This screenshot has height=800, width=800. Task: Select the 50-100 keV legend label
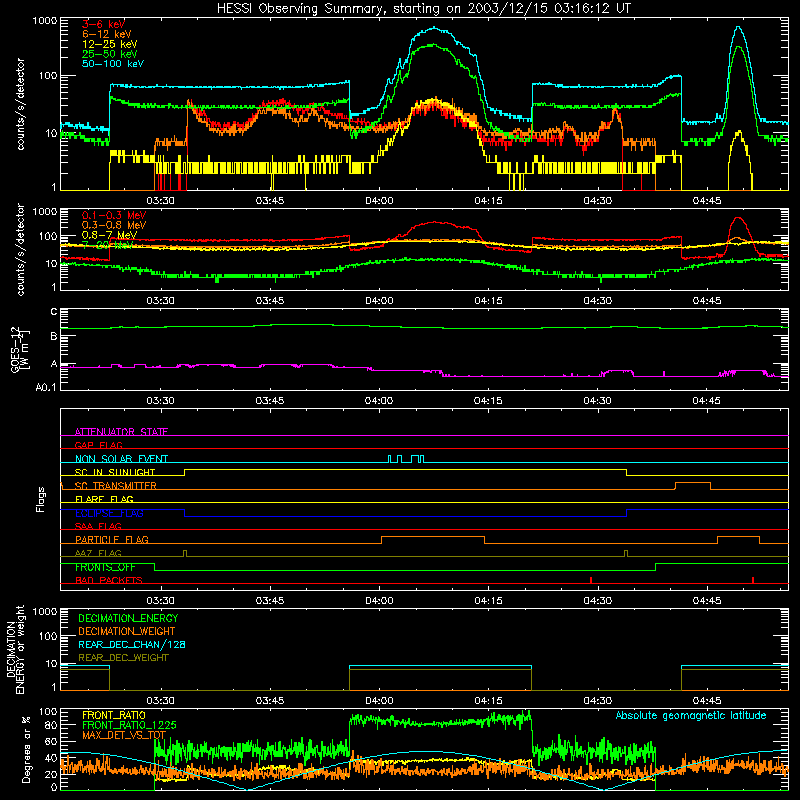tap(113, 64)
